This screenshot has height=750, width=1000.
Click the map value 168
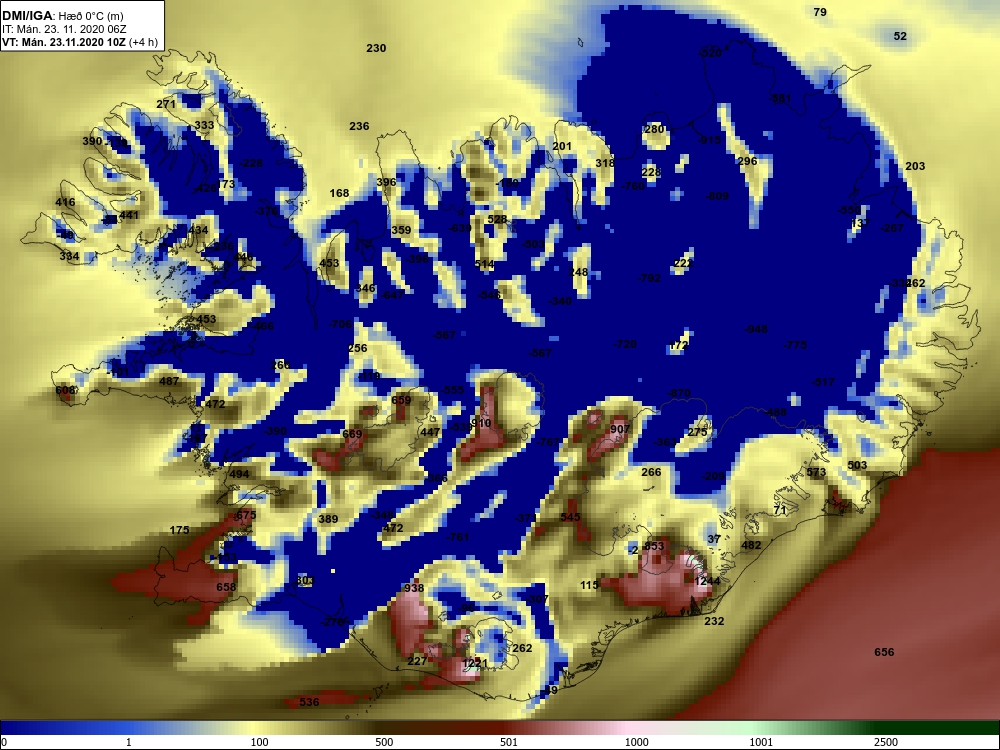click(x=339, y=193)
